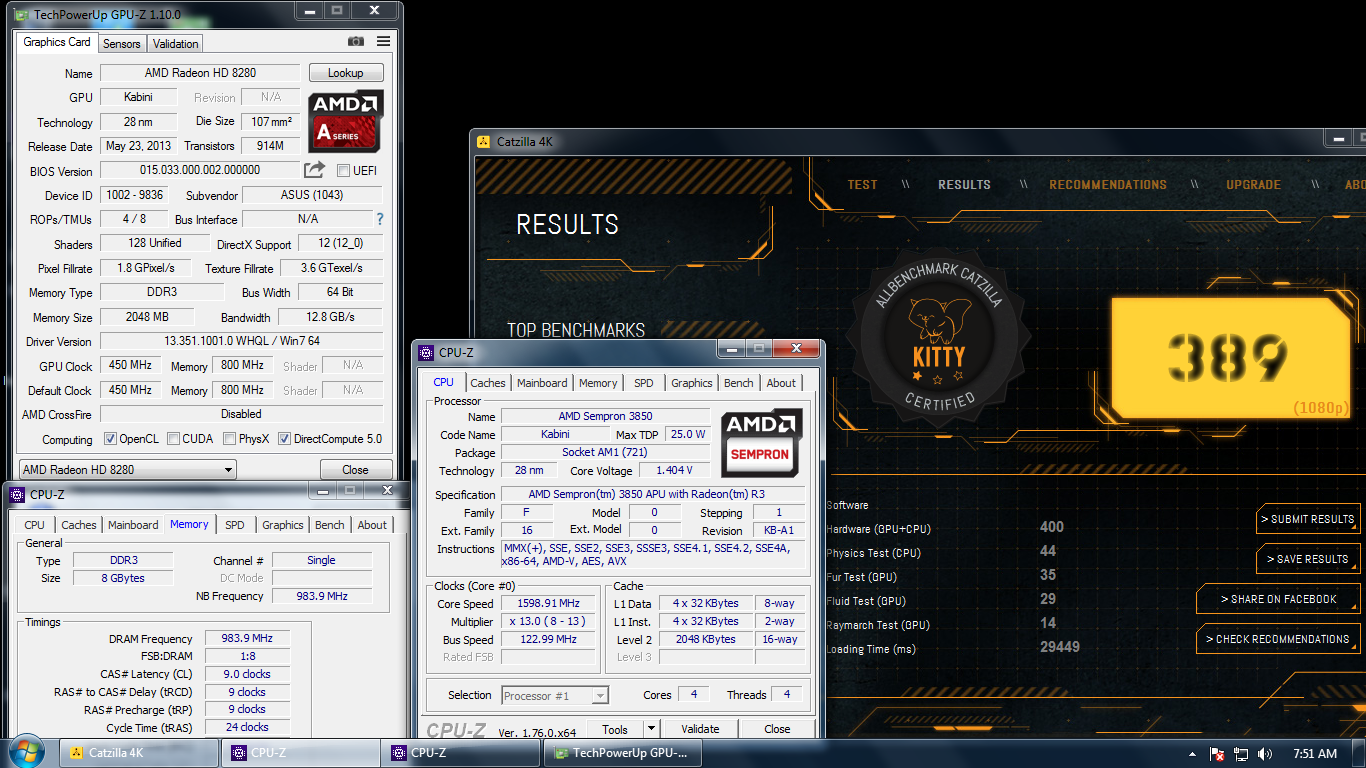
Task: Open the SPD tab in front CPU-Z
Action: [x=644, y=383]
